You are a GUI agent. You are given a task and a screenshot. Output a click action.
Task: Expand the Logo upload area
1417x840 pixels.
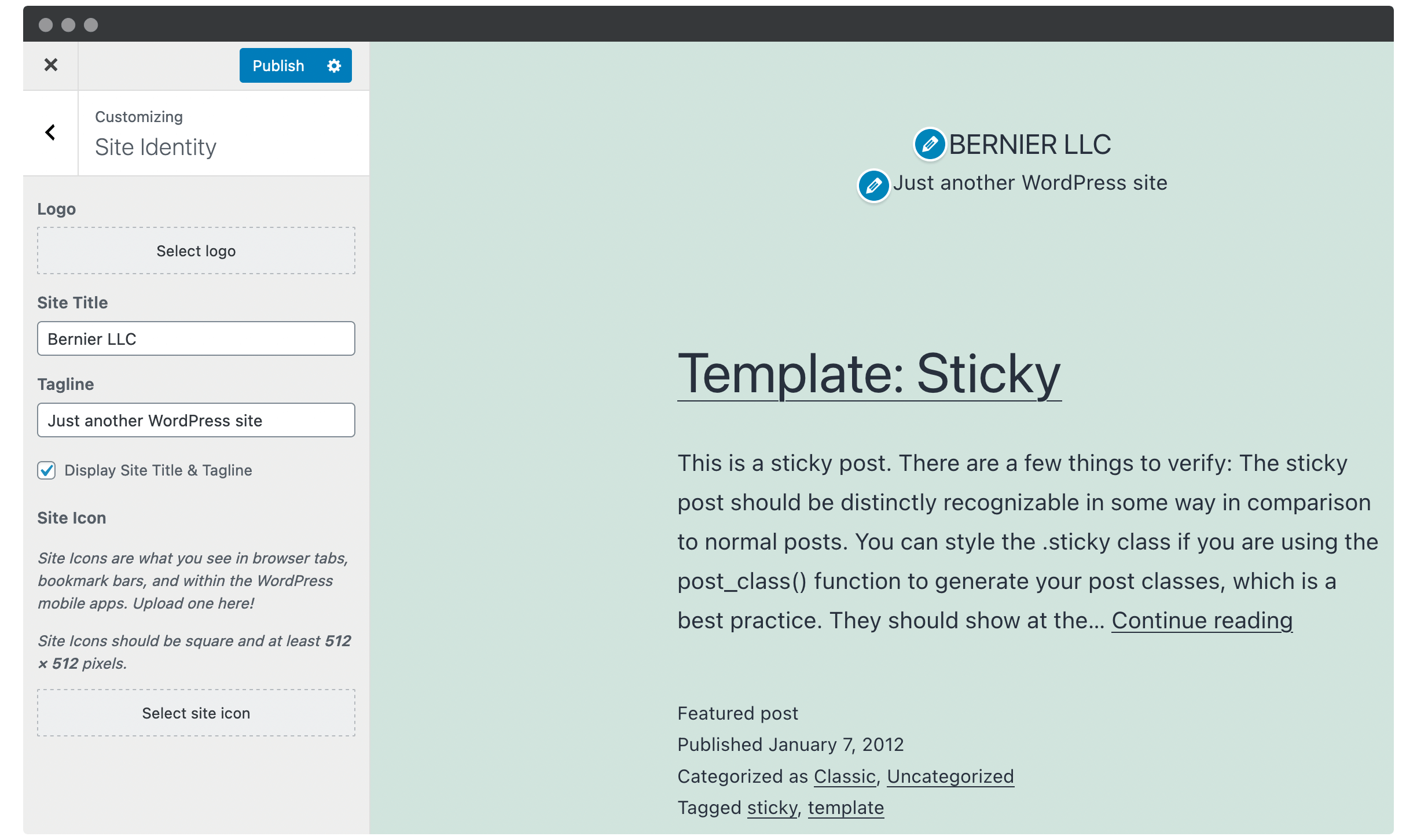tap(196, 251)
